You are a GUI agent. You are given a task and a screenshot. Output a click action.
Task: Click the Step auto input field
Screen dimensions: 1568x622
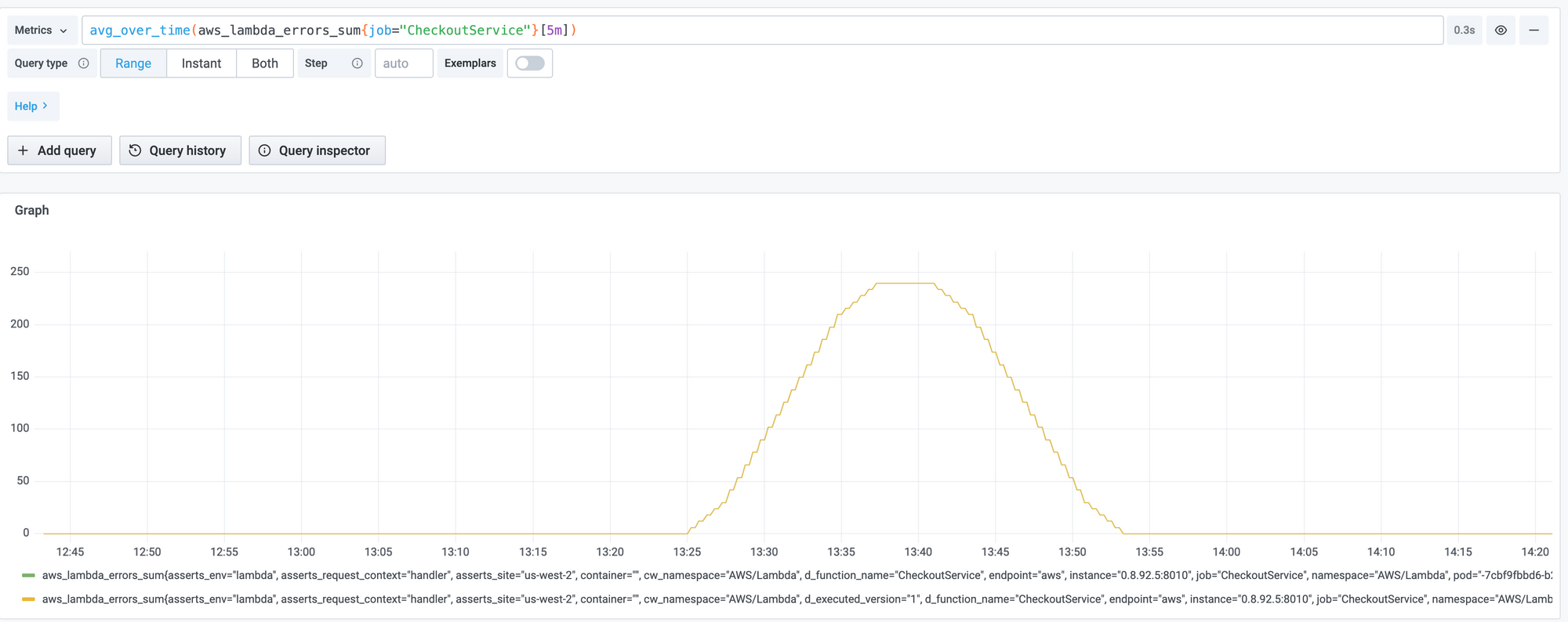pos(404,63)
